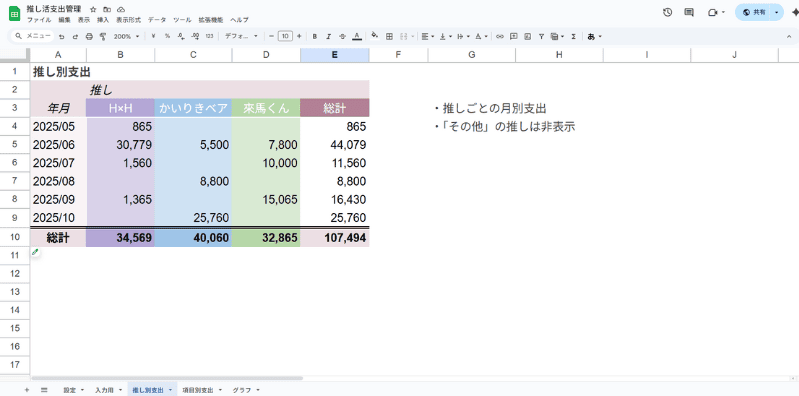Viewport: 799px width, 396px height.
Task: Expand the dropdown arrow next to 共有
Action: click(777, 12)
